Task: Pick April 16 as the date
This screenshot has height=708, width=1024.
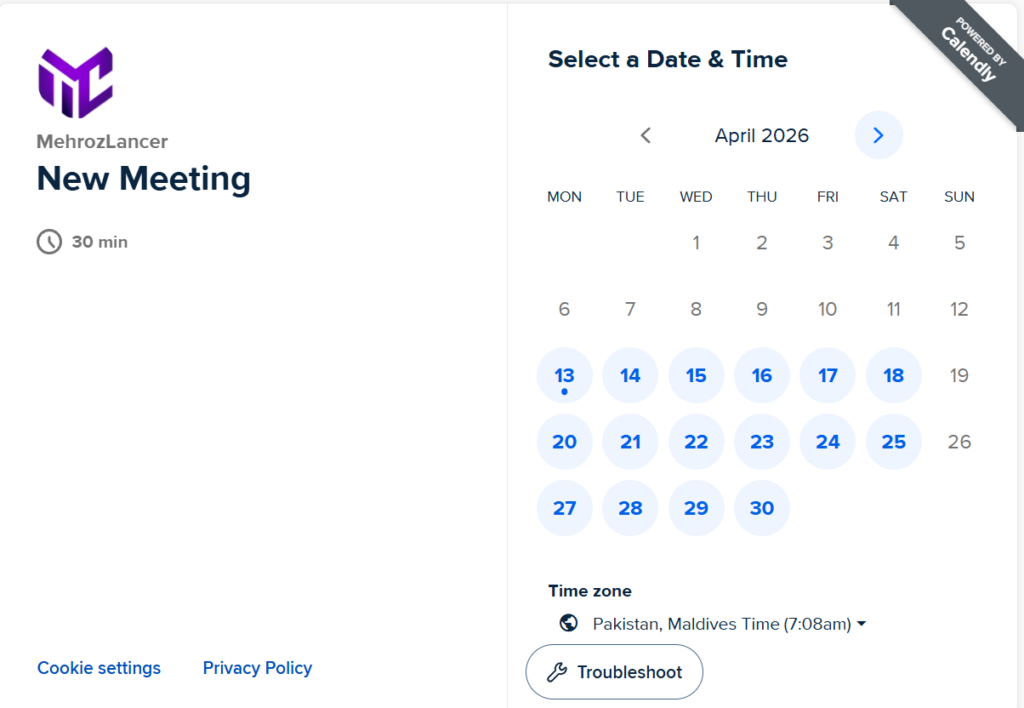Action: pyautogui.click(x=762, y=376)
